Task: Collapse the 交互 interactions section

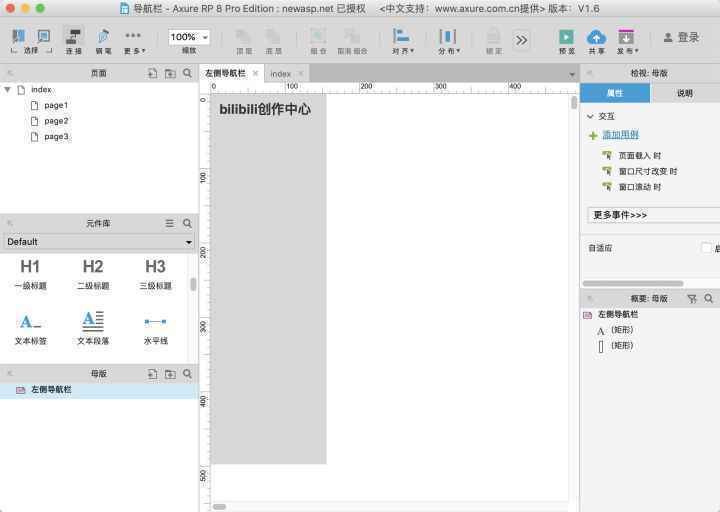Action: coord(590,117)
